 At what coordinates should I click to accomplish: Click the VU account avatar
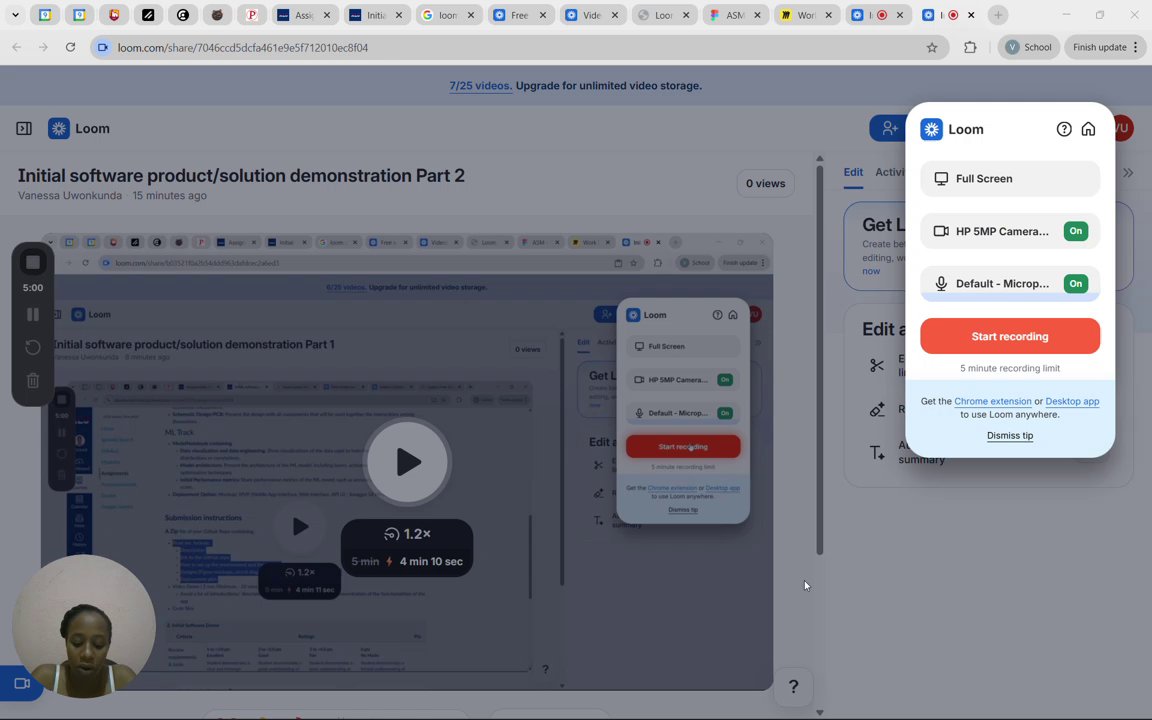point(1121,129)
